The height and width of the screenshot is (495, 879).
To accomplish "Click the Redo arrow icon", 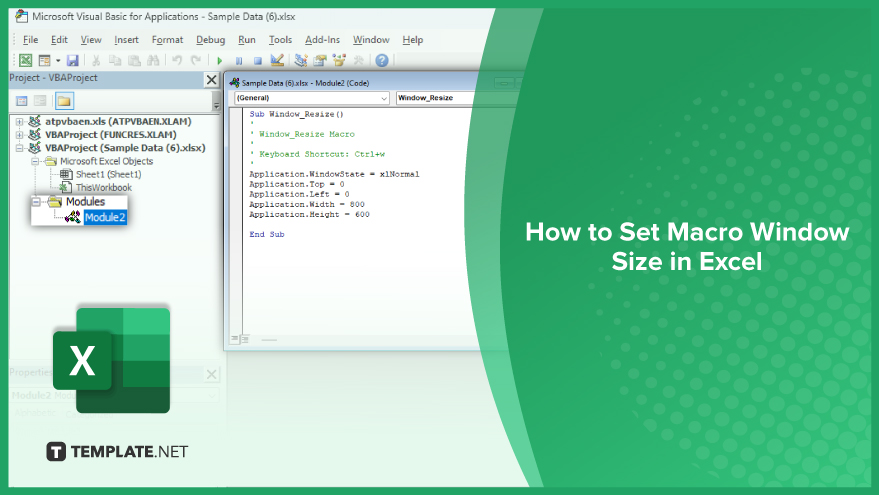I will 196,61.
